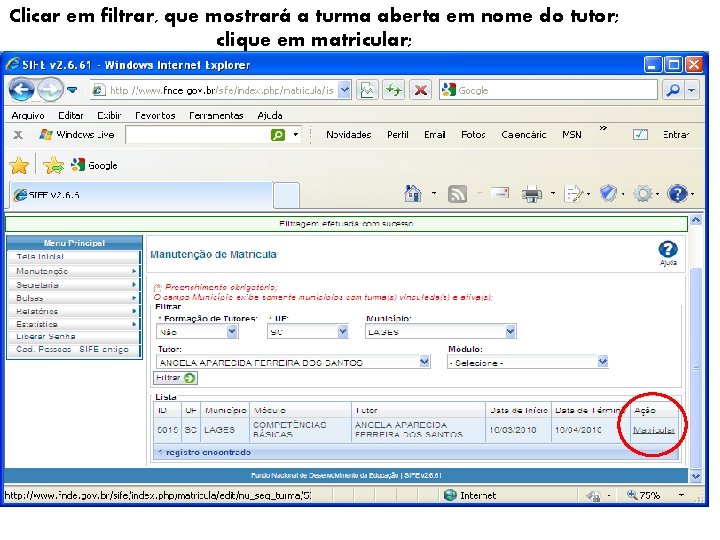Image resolution: width=720 pixels, height=540 pixels.
Task: Click the compatibility view page icon
Action: [367, 90]
